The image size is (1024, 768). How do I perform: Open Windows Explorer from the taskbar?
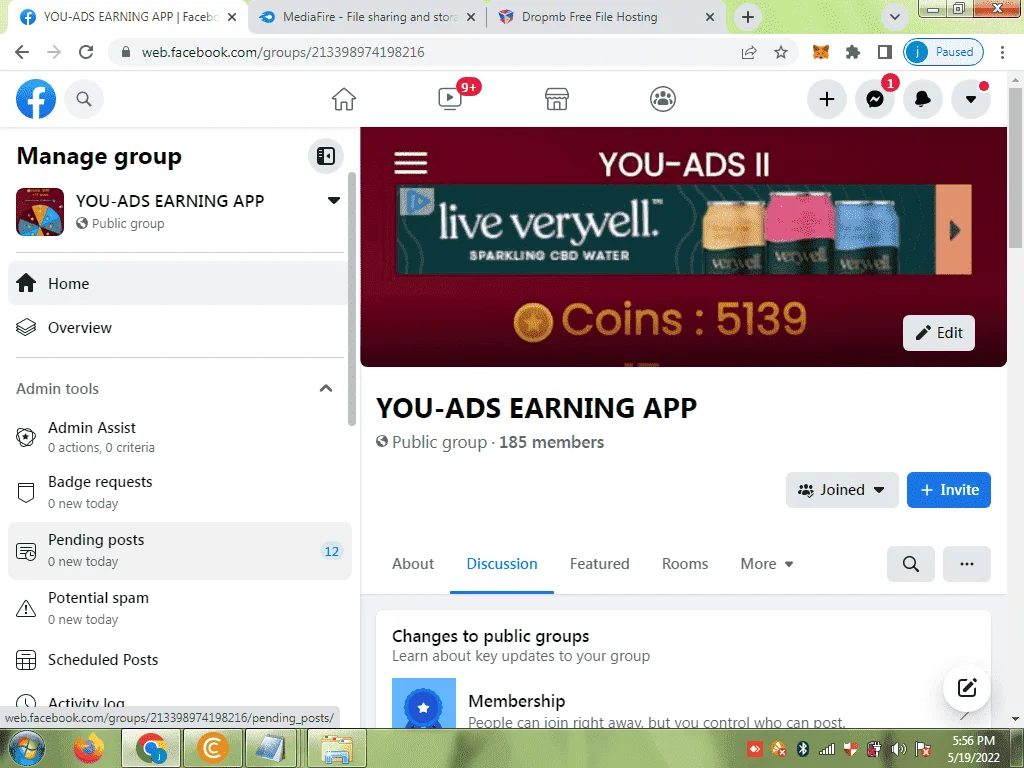(336, 748)
